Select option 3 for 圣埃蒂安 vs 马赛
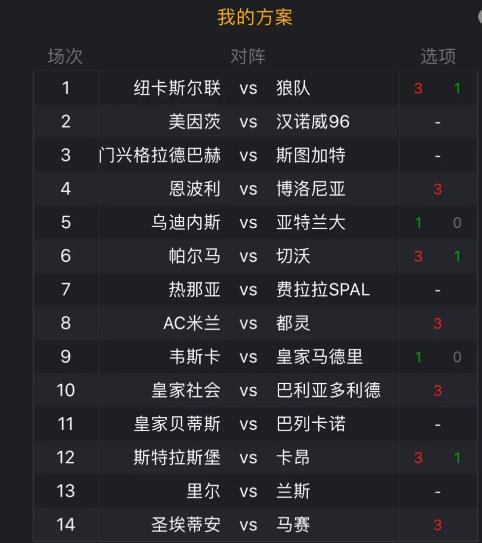 (x=438, y=525)
